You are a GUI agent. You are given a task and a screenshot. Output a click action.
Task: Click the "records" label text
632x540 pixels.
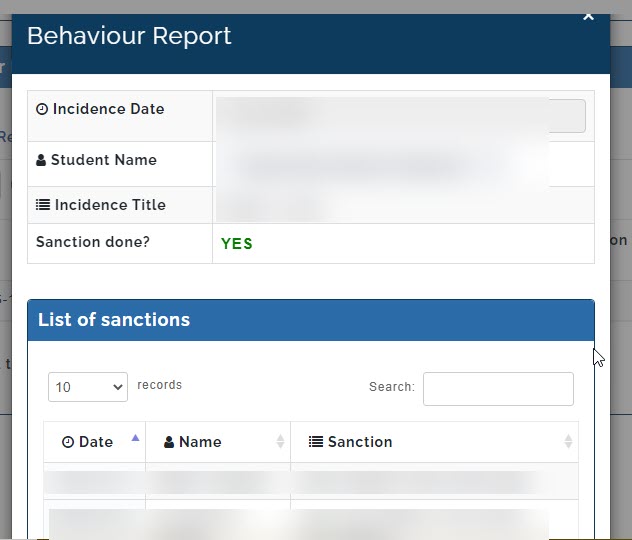click(x=160, y=385)
